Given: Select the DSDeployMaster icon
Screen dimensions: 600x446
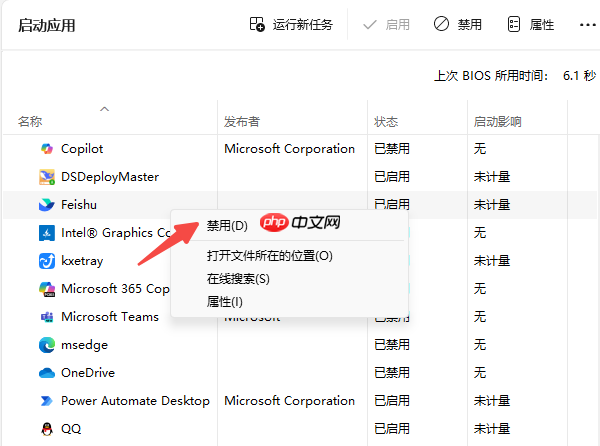Looking at the screenshot, I should click(46, 177).
